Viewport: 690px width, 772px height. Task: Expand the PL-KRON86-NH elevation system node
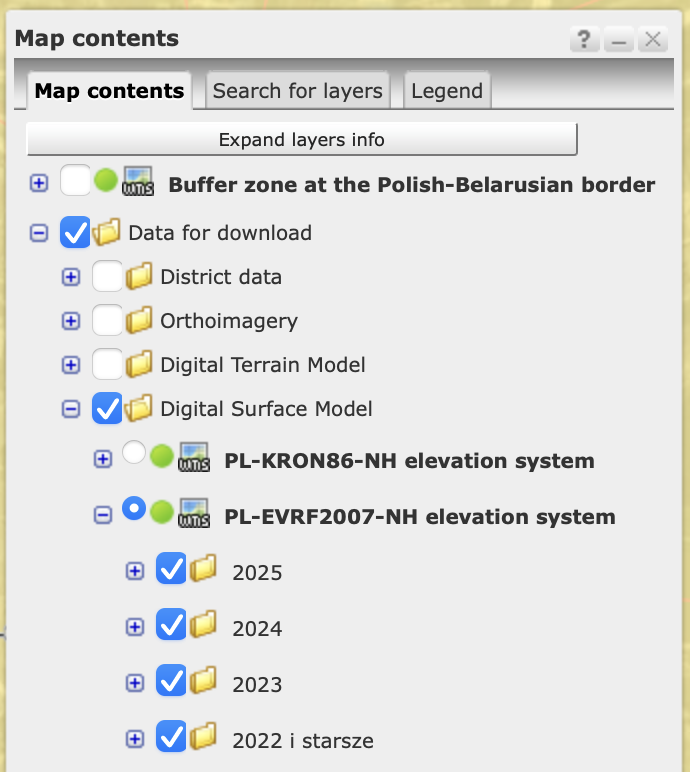point(103,459)
